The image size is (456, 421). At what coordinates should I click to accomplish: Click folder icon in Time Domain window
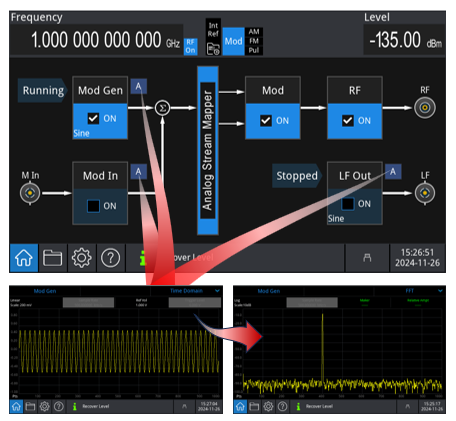tap(30, 406)
